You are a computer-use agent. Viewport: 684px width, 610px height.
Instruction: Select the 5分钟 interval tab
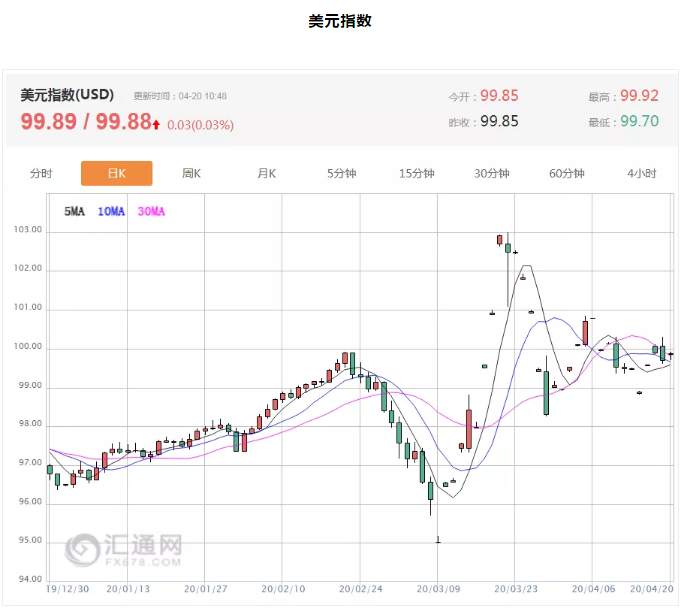[342, 174]
